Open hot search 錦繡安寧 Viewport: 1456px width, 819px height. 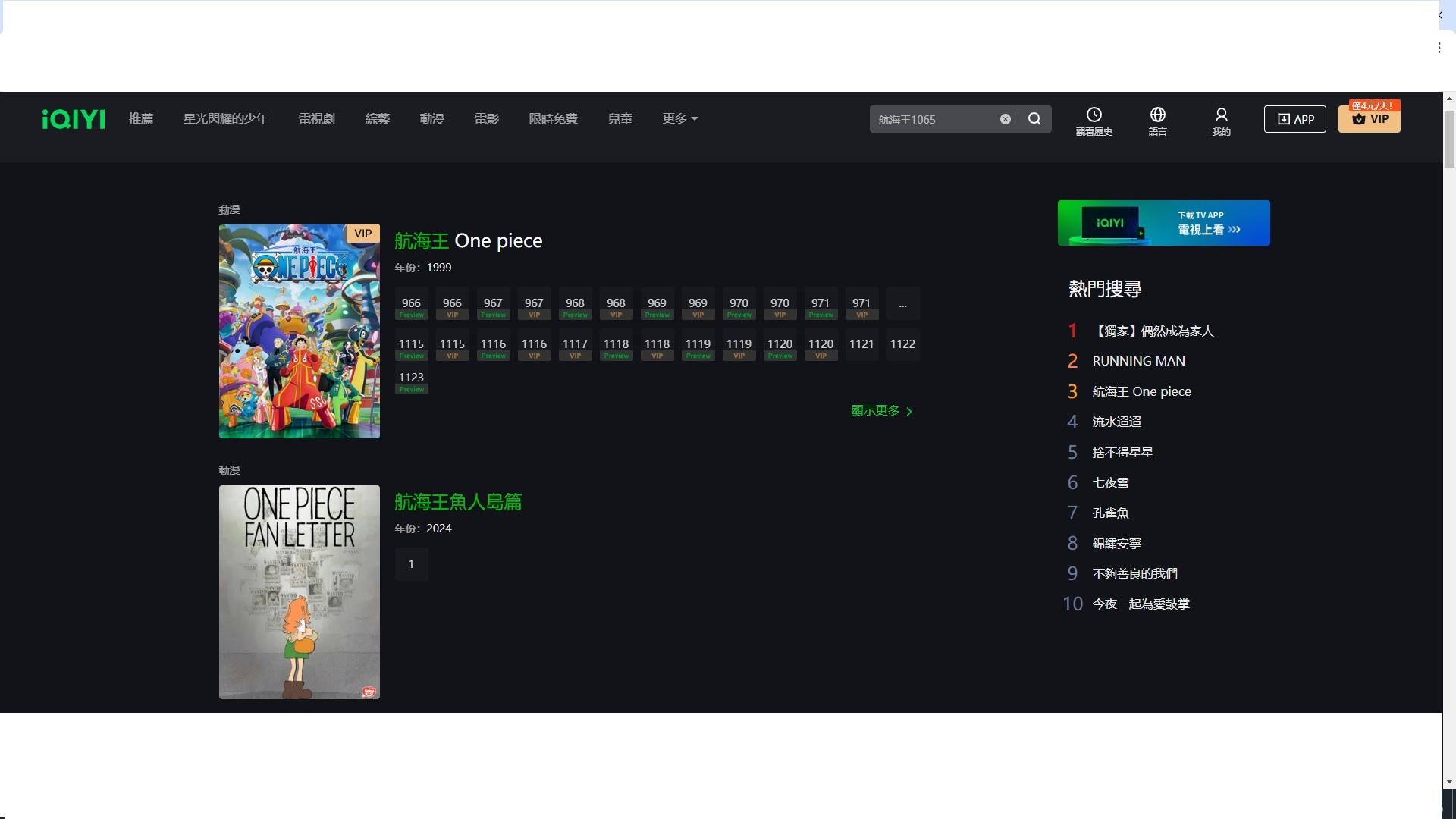(x=1116, y=544)
